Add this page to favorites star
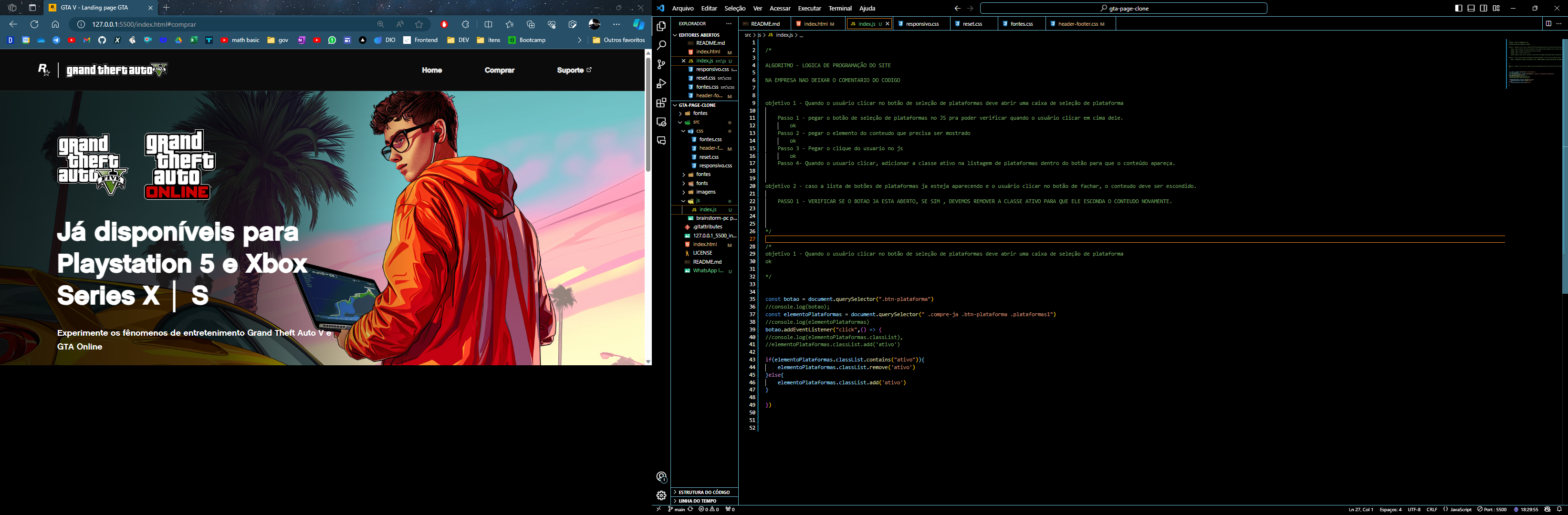1568x515 pixels. click(x=419, y=24)
